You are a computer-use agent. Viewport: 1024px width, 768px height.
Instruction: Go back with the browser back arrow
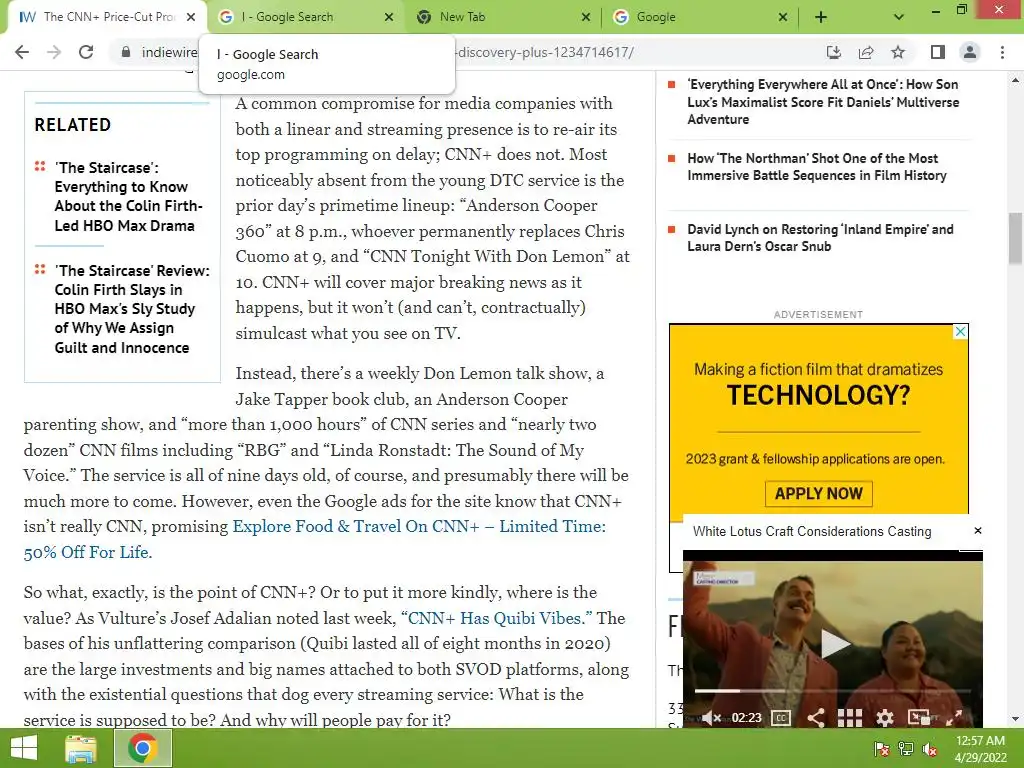click(22, 52)
